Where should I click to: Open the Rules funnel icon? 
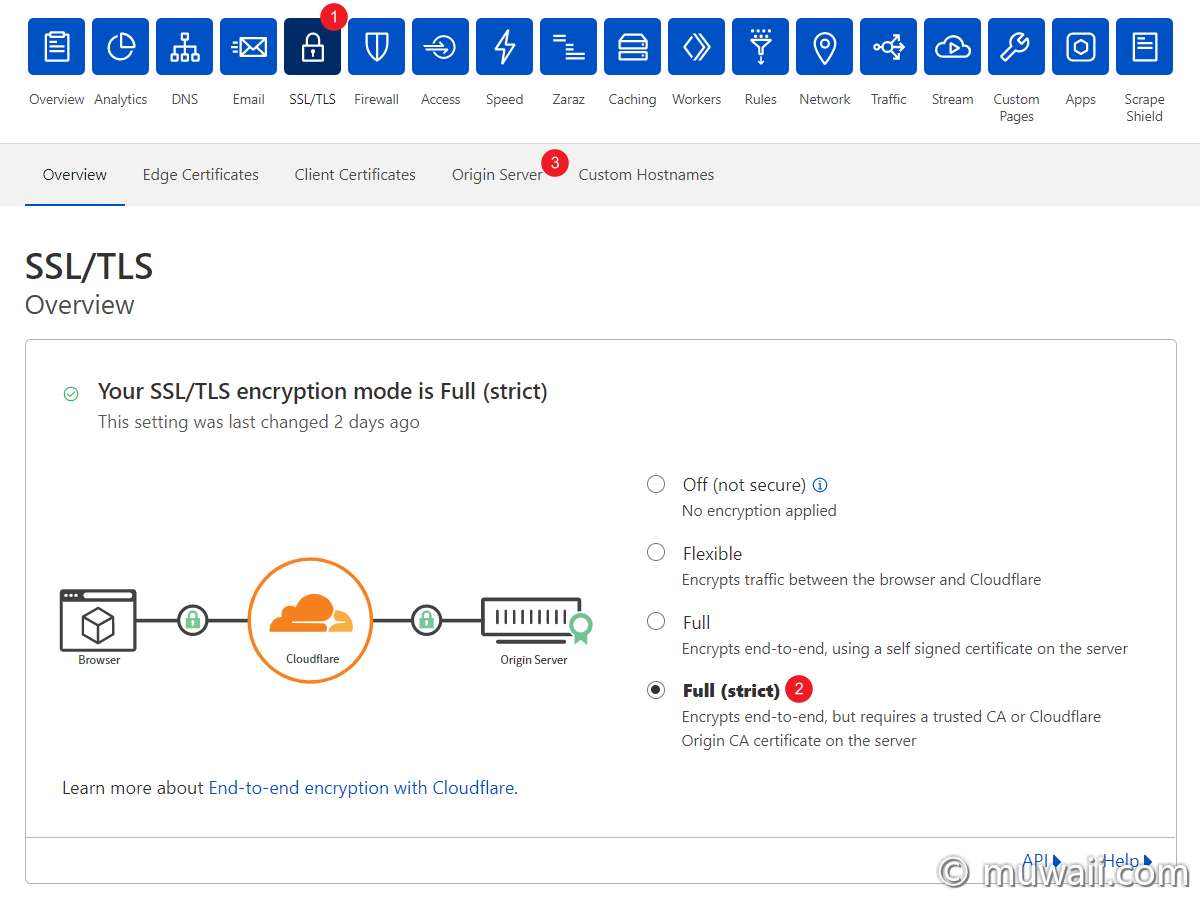761,47
